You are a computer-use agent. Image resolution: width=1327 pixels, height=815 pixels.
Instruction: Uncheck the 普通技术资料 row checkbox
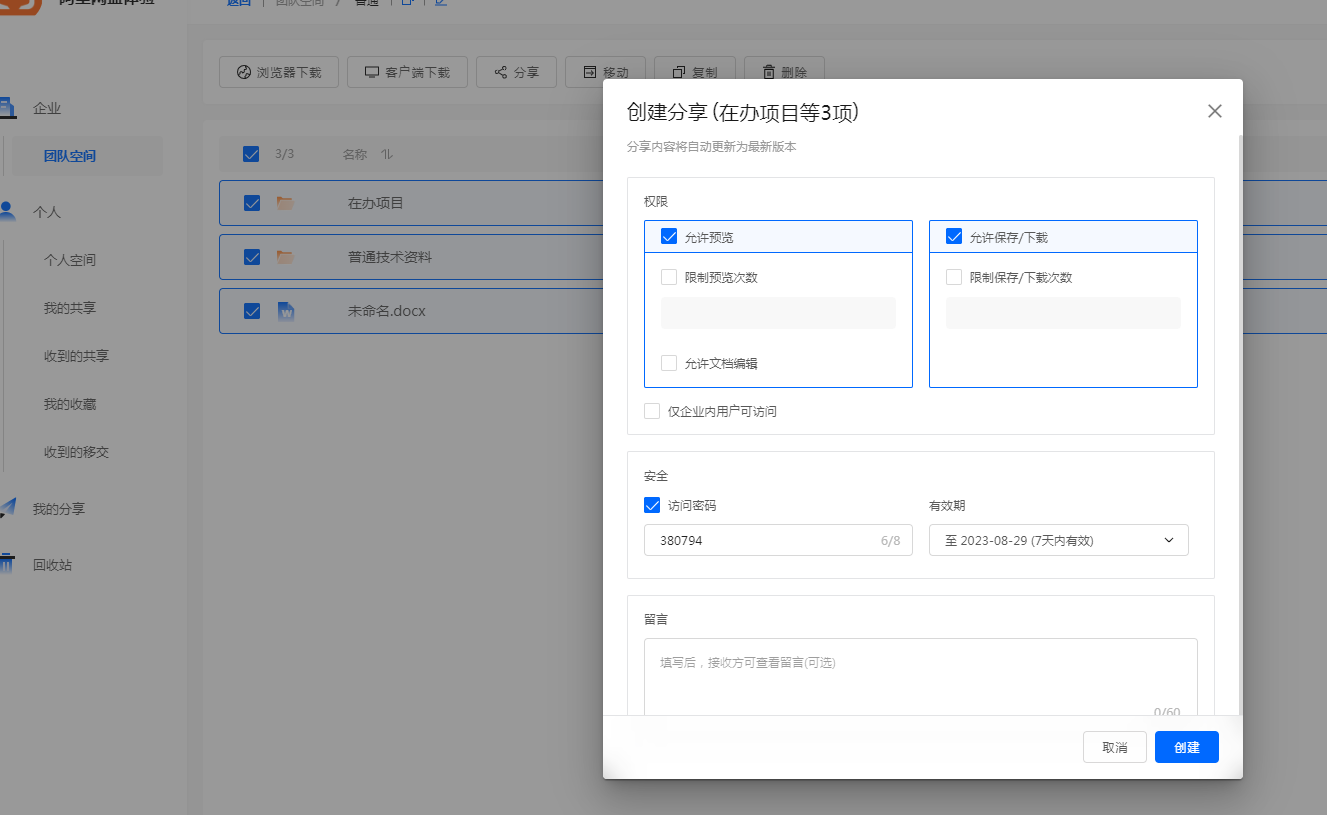click(x=252, y=257)
